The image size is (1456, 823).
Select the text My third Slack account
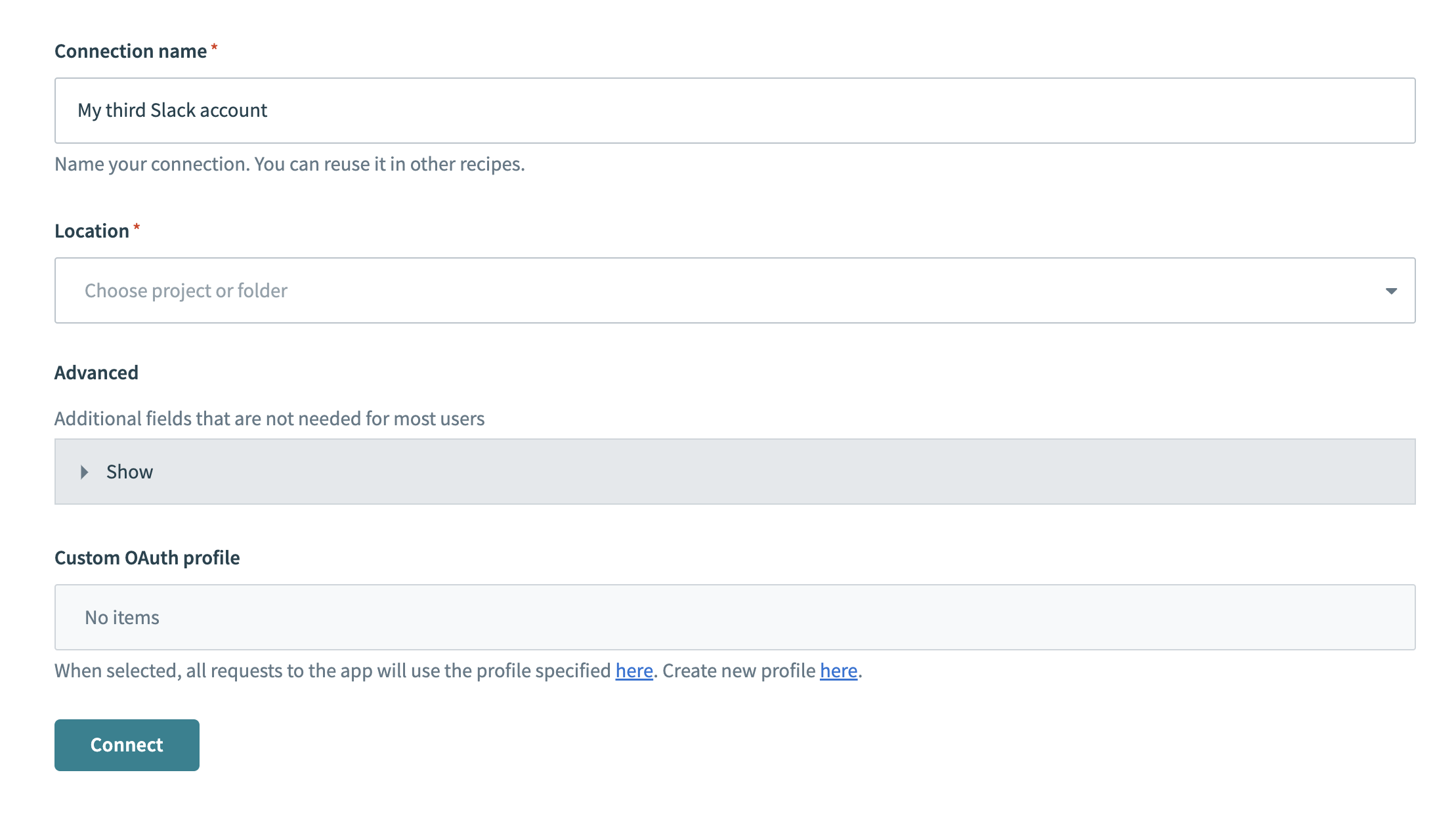pos(173,110)
